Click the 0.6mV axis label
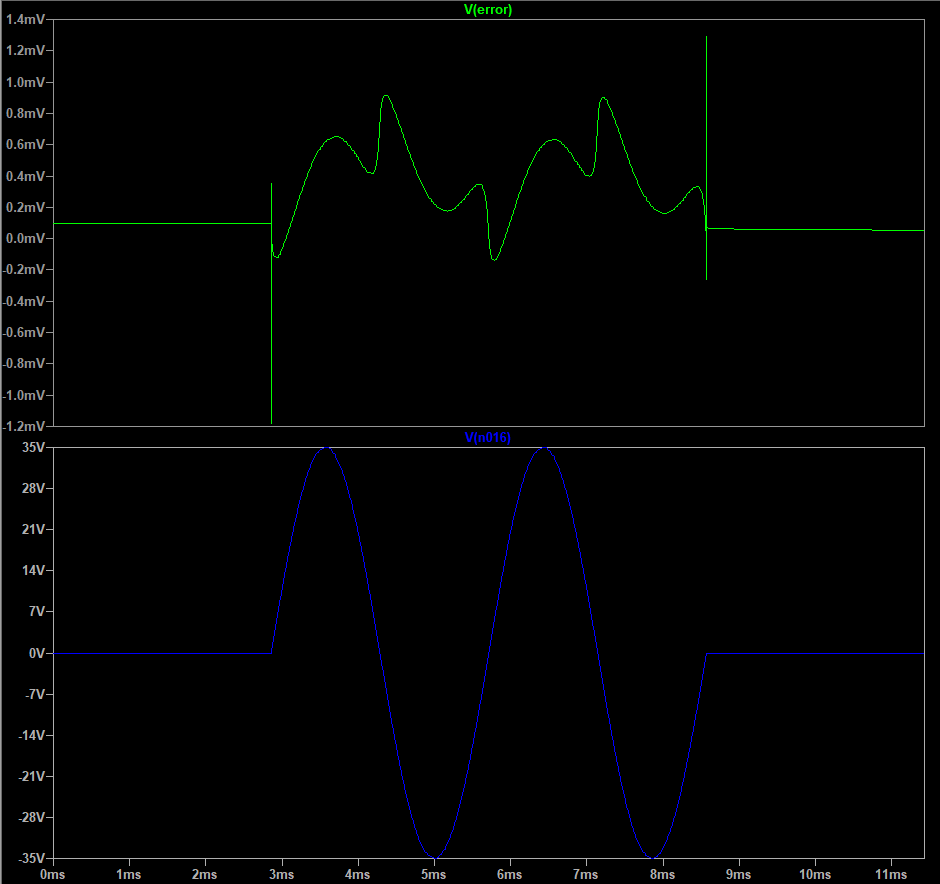 pos(25,144)
